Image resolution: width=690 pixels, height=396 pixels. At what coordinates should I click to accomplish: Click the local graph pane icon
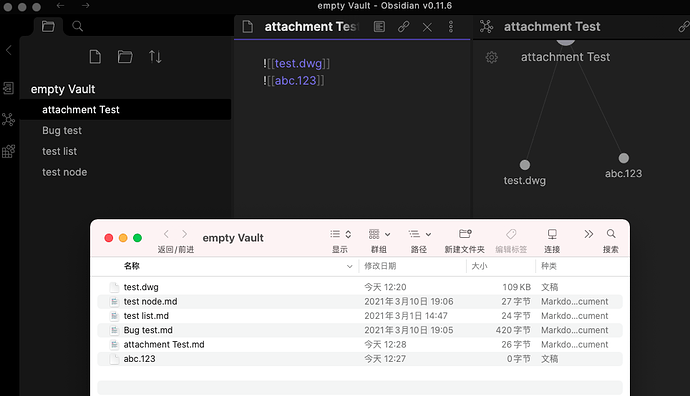(486, 26)
